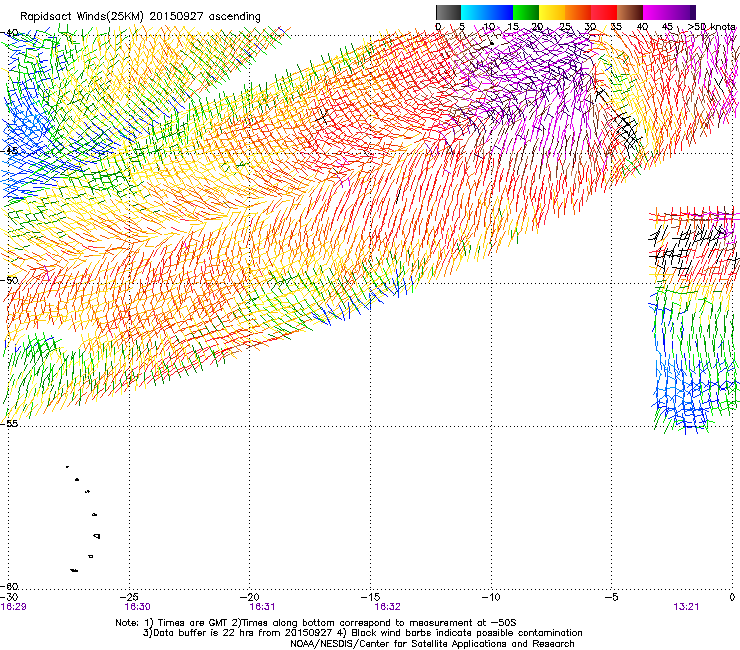Click the -5 longitude axis label

[x=612, y=597]
